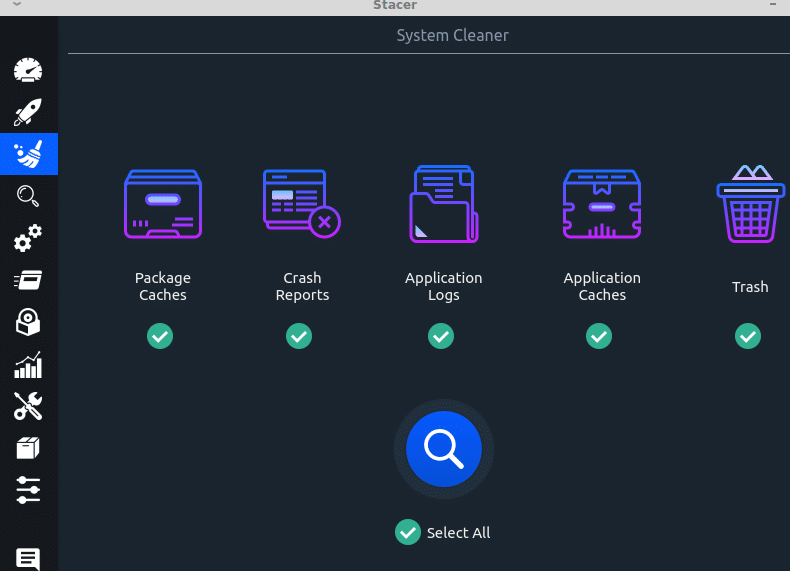Click the System Cleaner heading
The height and width of the screenshot is (571, 790).
452,35
